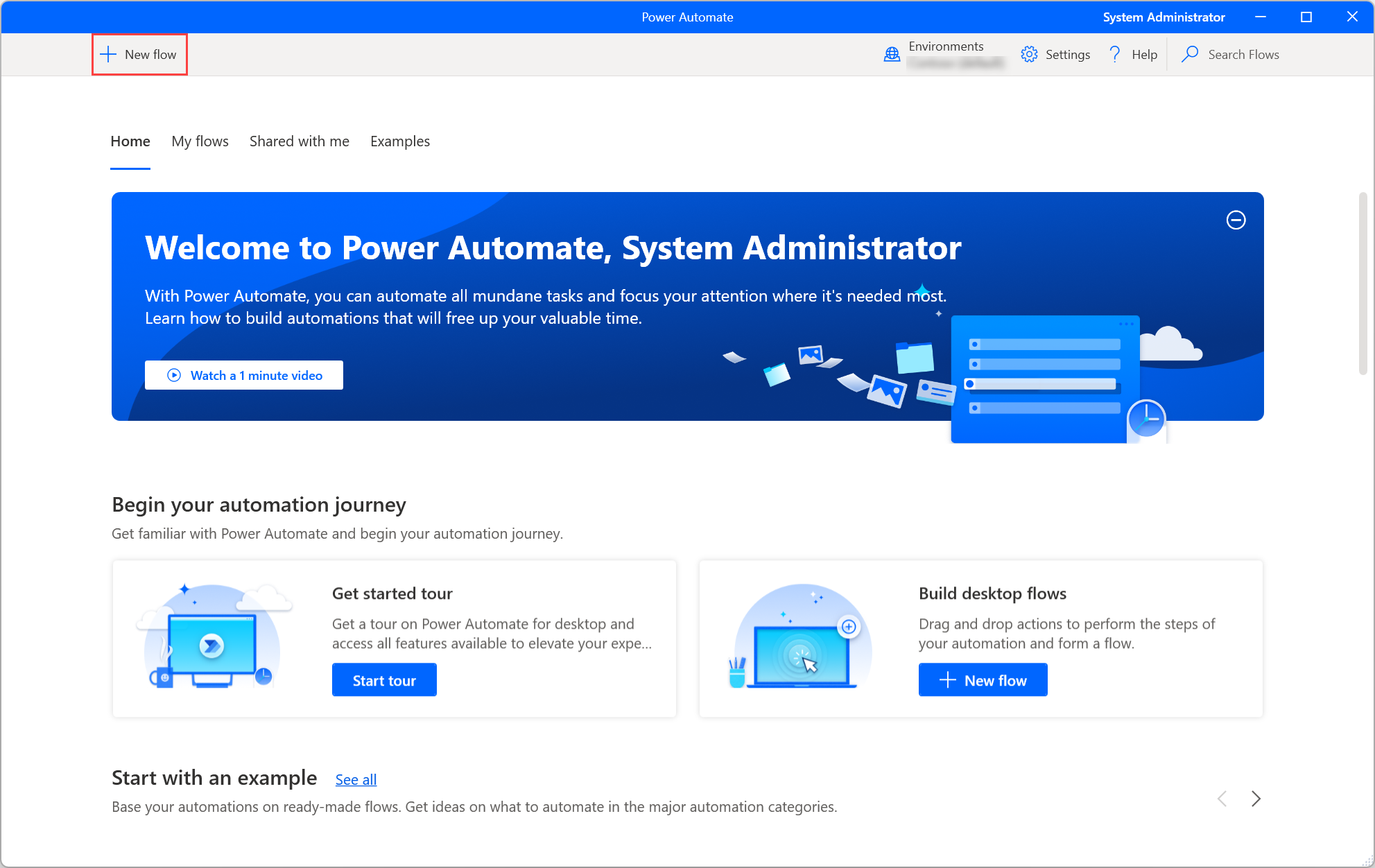The height and width of the screenshot is (868, 1375).
Task: Select the My flows tab
Action: click(x=199, y=141)
